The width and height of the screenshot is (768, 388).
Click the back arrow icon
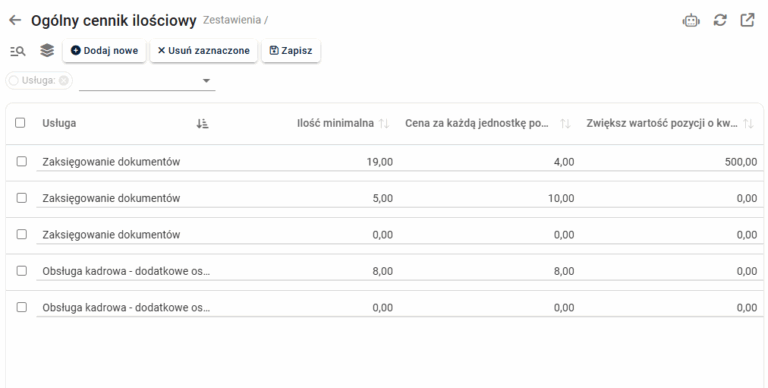pos(15,20)
